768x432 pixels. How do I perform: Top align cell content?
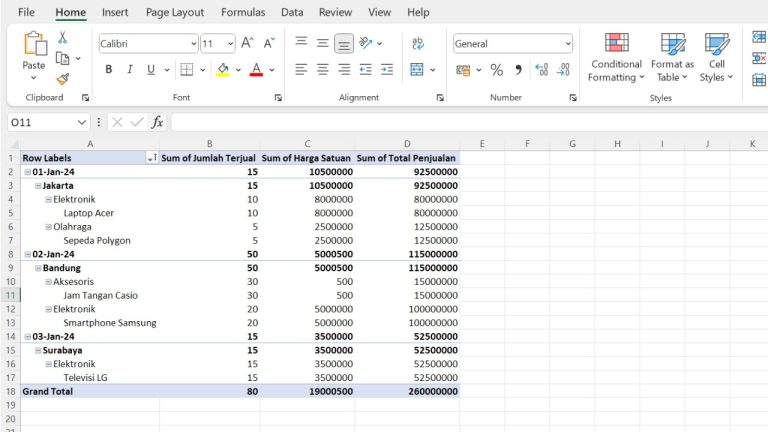pos(301,42)
